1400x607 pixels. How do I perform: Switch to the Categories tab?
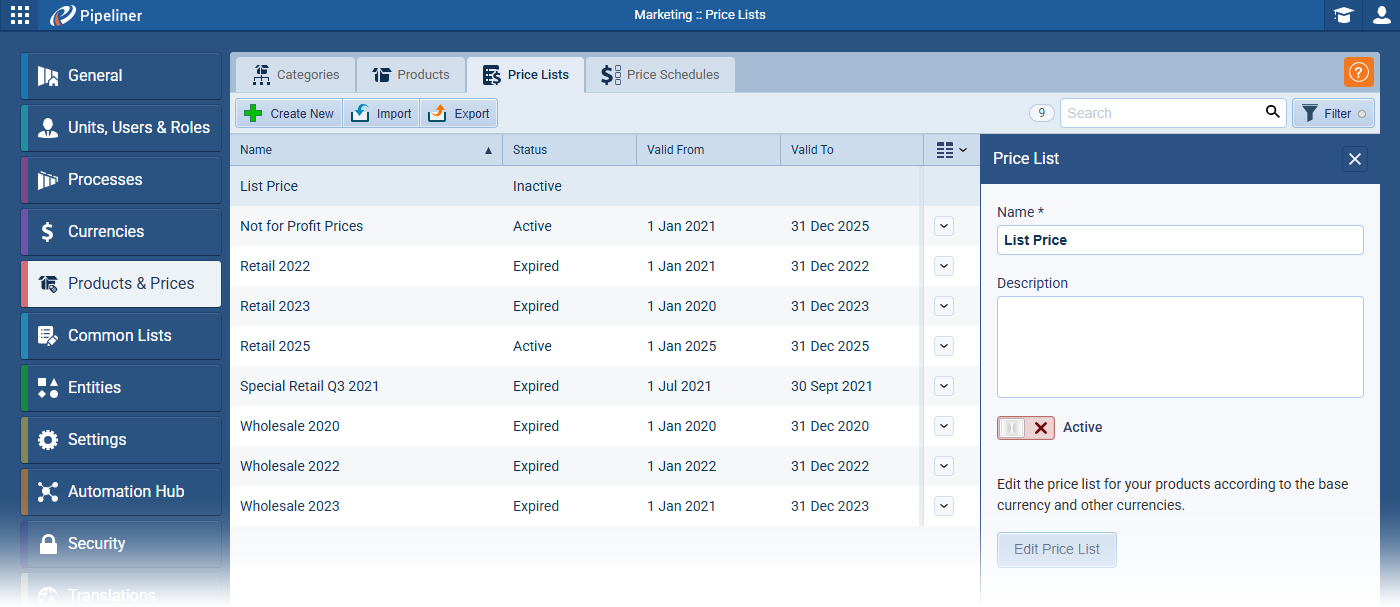pos(296,75)
